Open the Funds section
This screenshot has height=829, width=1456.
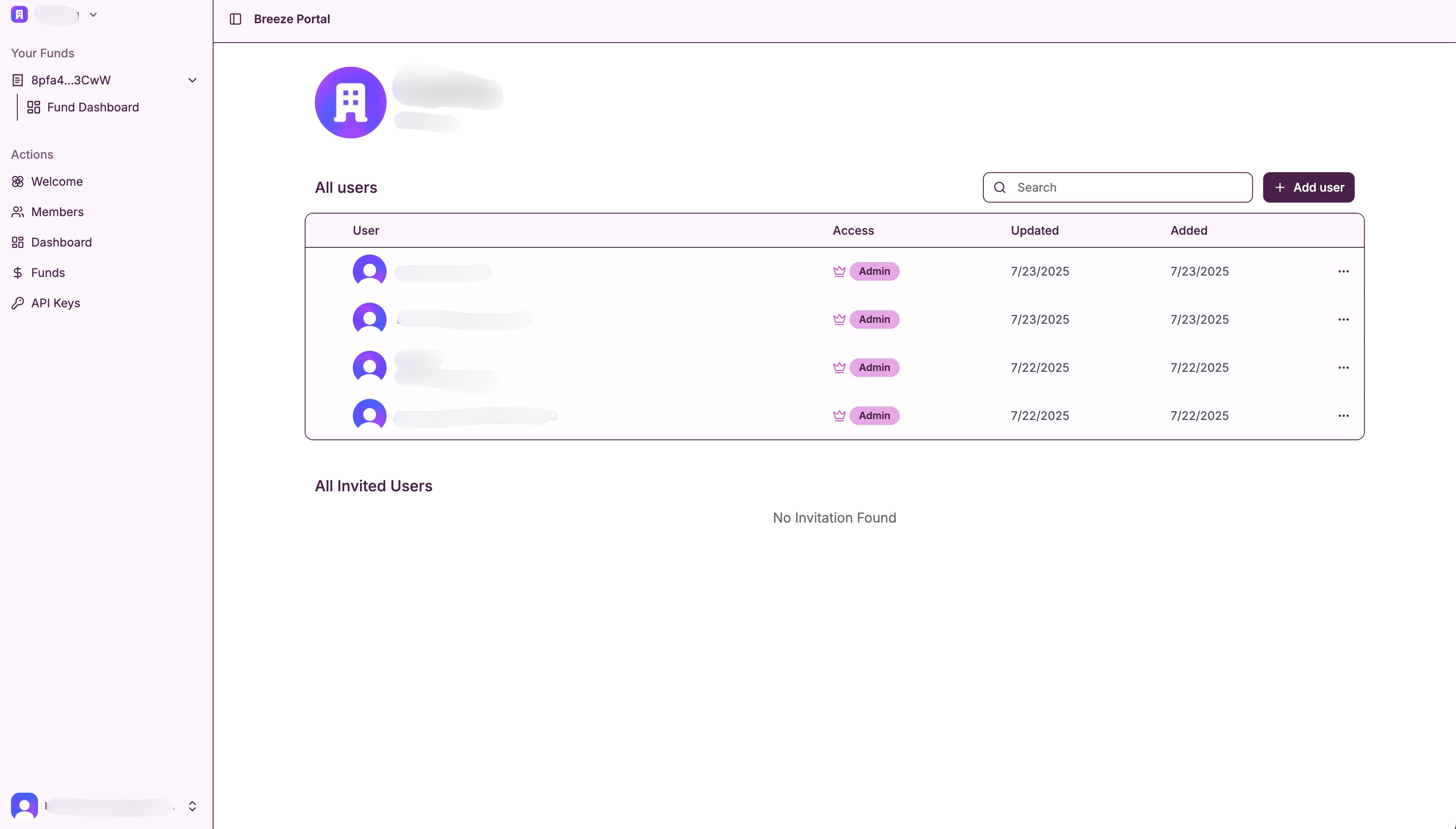[x=48, y=272]
